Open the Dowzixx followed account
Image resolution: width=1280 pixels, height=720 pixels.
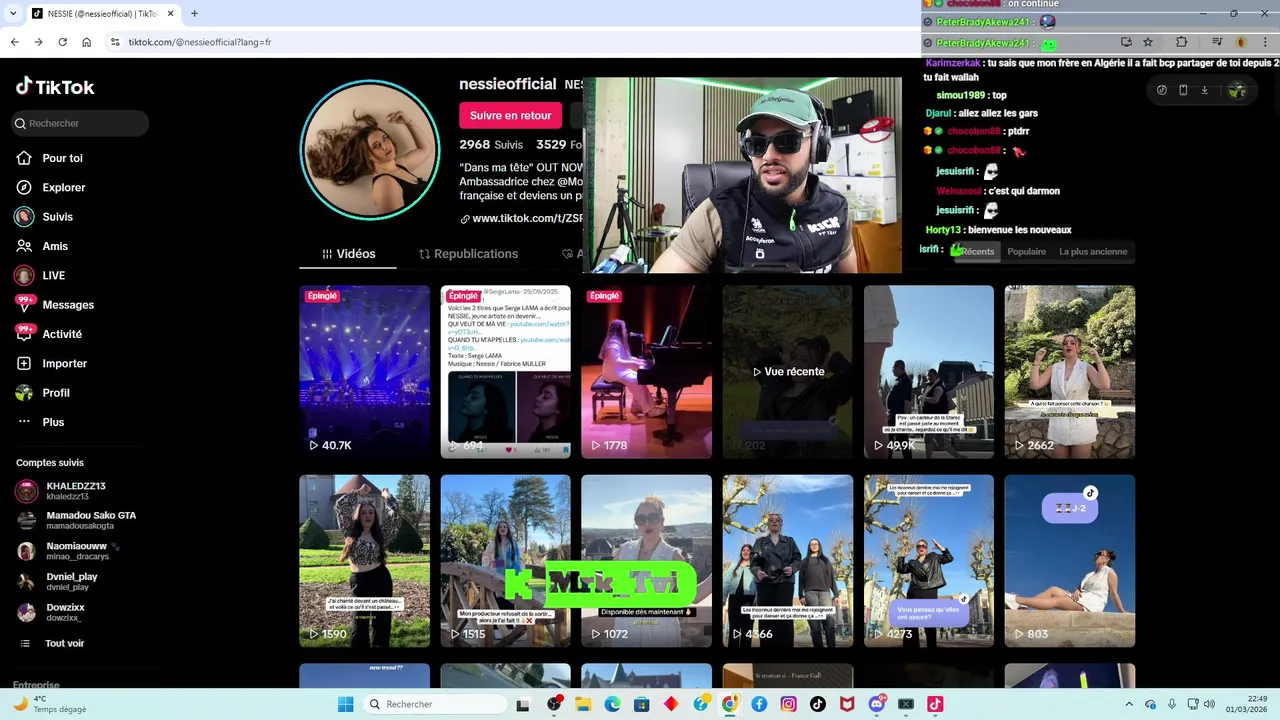coord(53,612)
